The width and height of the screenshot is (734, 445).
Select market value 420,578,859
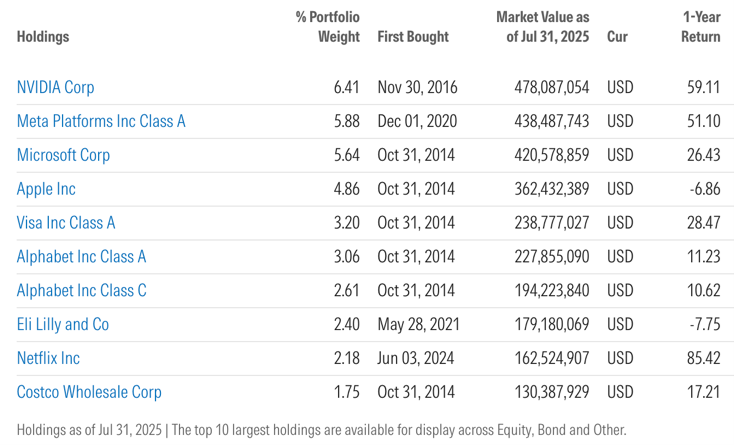(x=552, y=155)
